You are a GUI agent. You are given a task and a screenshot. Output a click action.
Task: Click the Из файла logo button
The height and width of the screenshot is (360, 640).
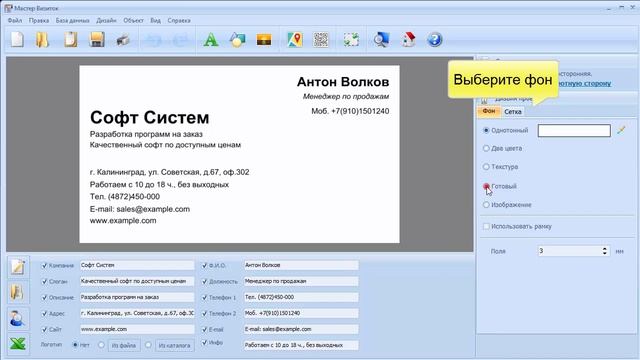pyautogui.click(x=124, y=345)
